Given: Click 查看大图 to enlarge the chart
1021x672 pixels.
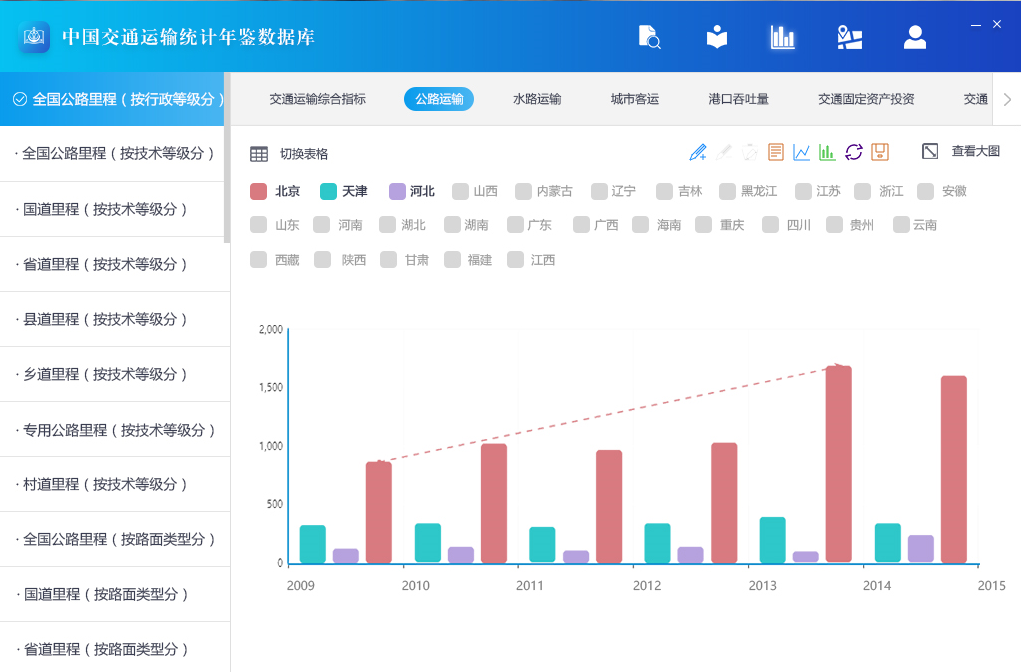Looking at the screenshot, I should point(961,151).
